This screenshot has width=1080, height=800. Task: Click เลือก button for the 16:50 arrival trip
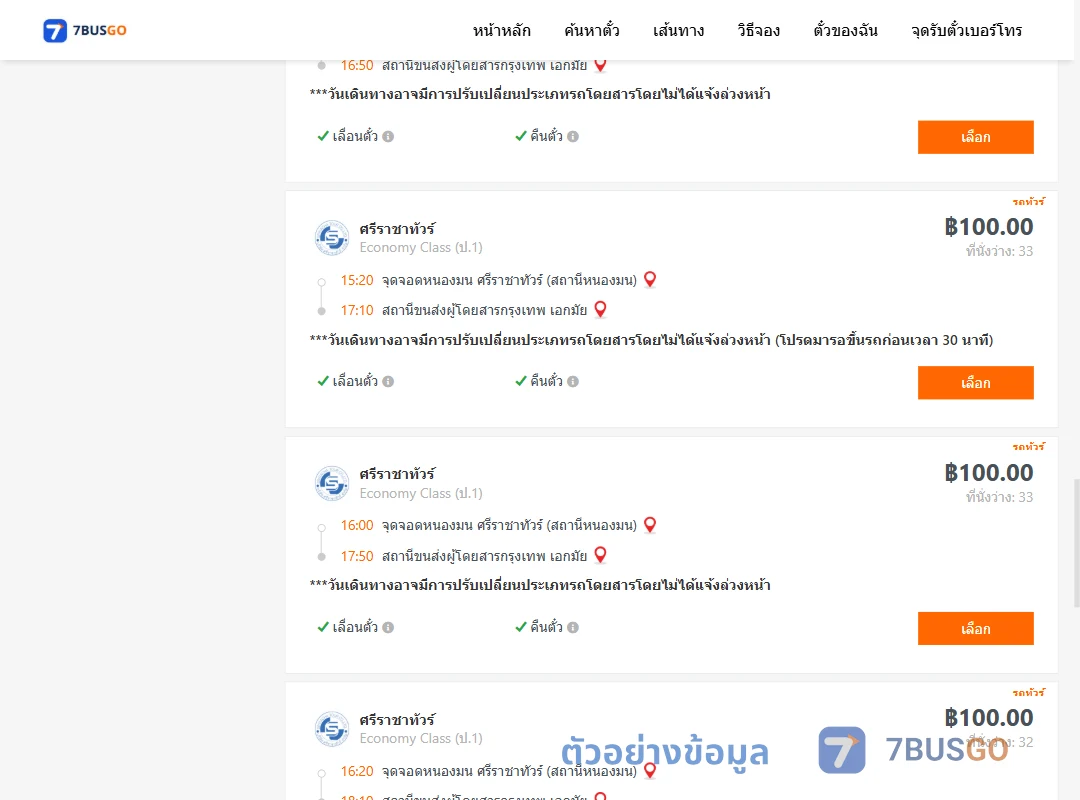[x=975, y=137]
